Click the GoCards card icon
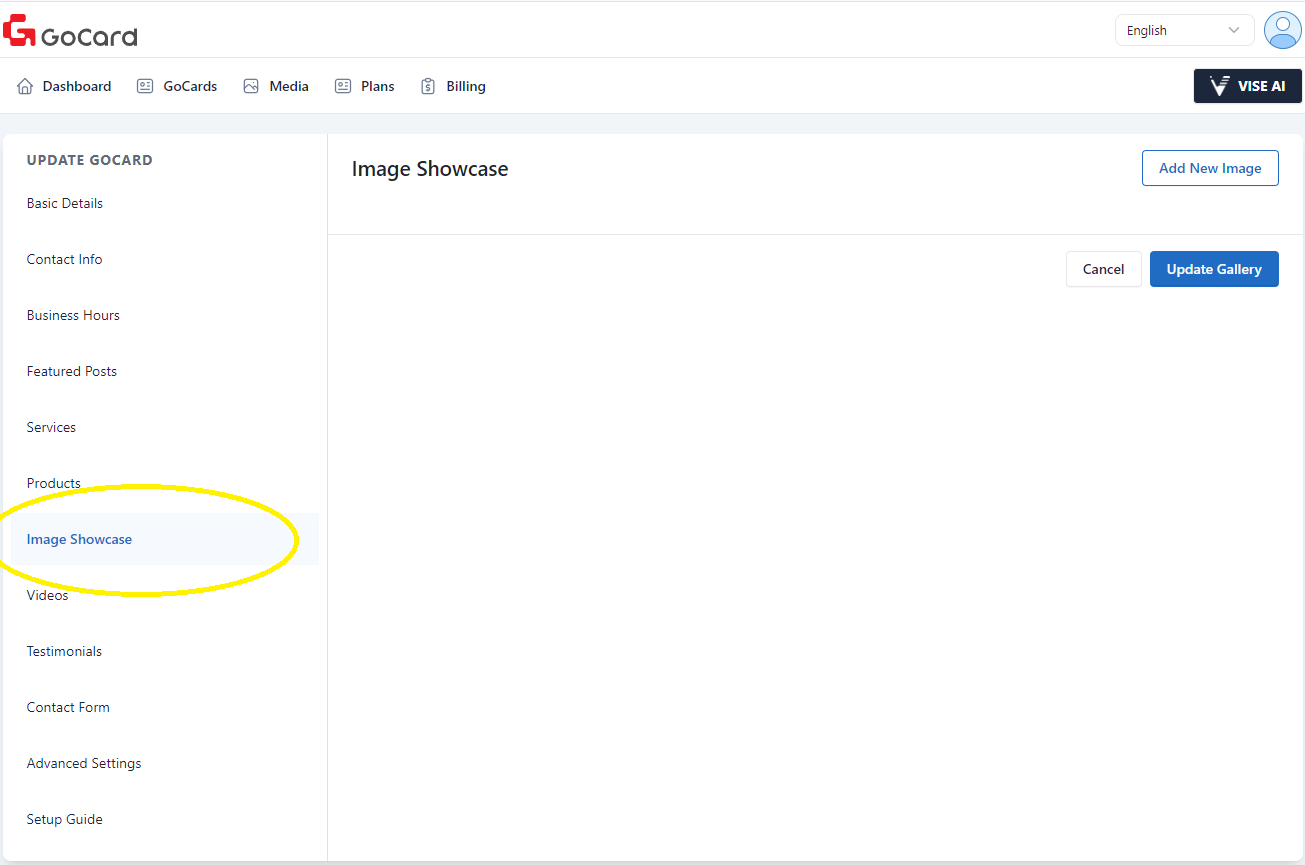The height and width of the screenshot is (865, 1305). click(x=145, y=87)
